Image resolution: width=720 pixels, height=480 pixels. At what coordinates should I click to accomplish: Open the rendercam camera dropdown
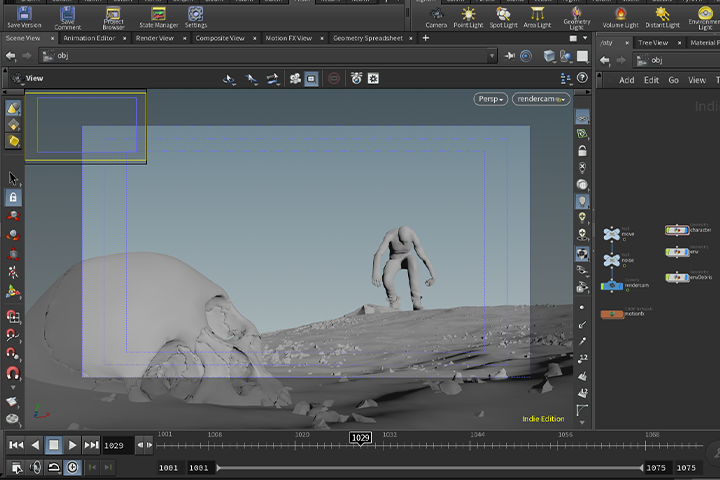tap(541, 99)
